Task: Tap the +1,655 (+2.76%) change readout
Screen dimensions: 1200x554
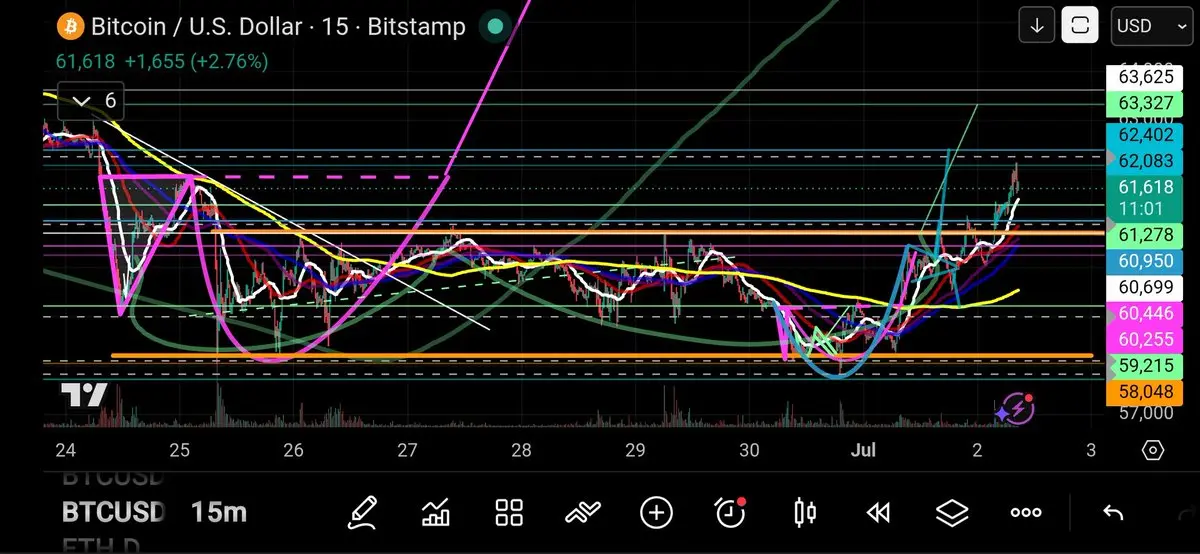Action: (x=196, y=61)
